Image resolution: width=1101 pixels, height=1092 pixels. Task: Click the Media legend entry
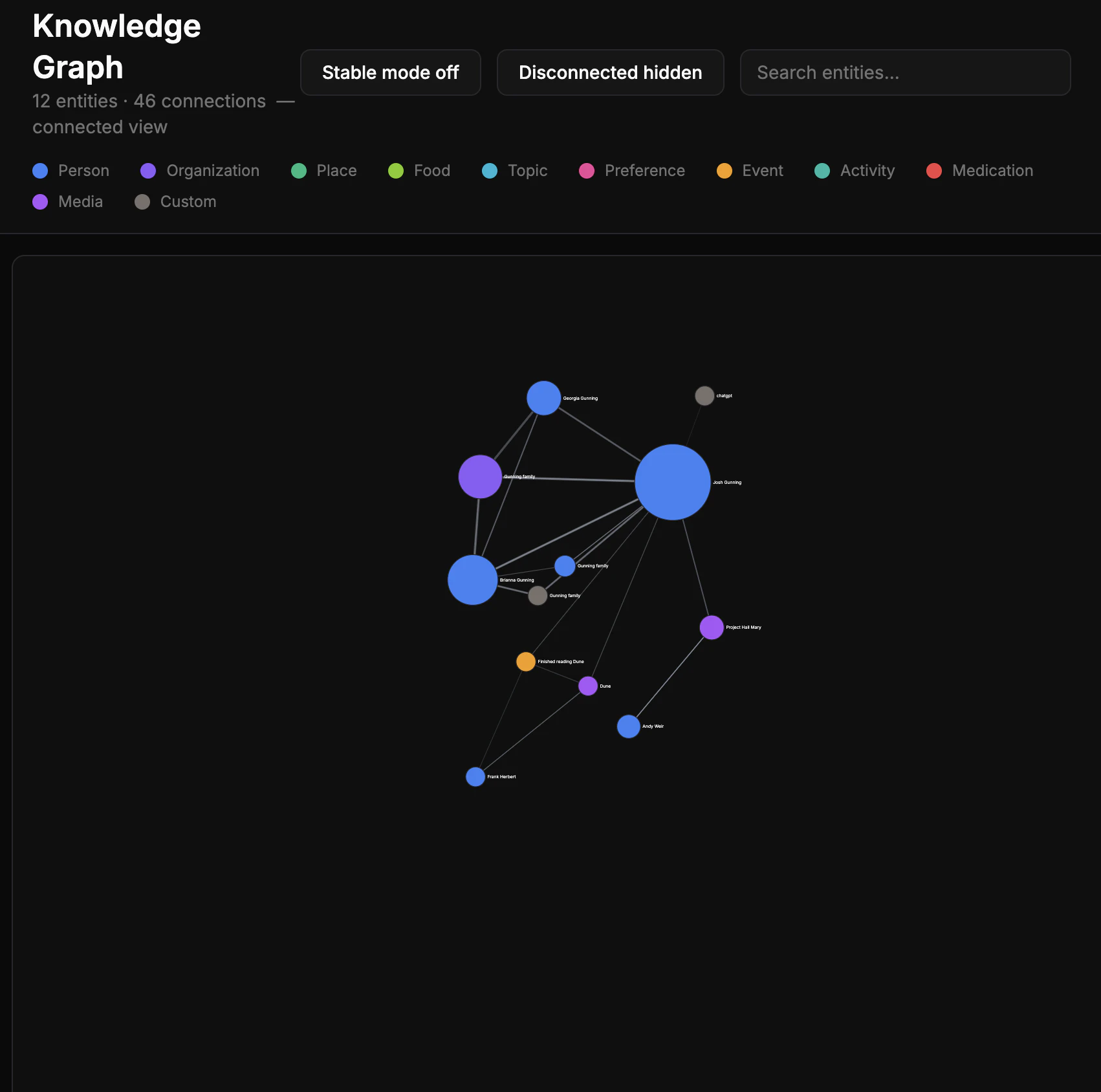[68, 202]
